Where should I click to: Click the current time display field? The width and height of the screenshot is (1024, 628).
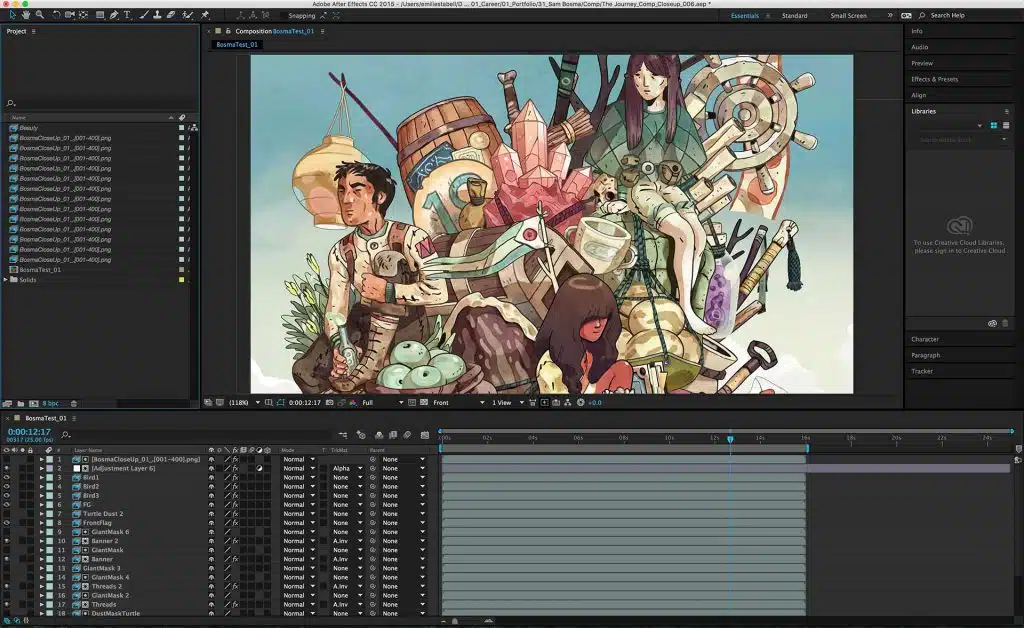click(28, 433)
